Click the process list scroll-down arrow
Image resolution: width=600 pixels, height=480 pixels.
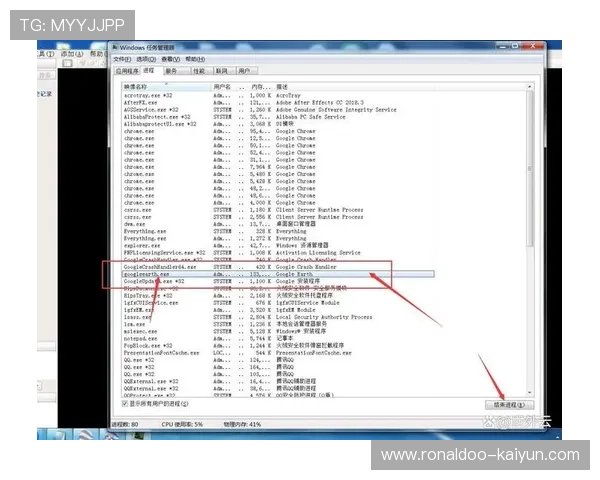pos(530,393)
